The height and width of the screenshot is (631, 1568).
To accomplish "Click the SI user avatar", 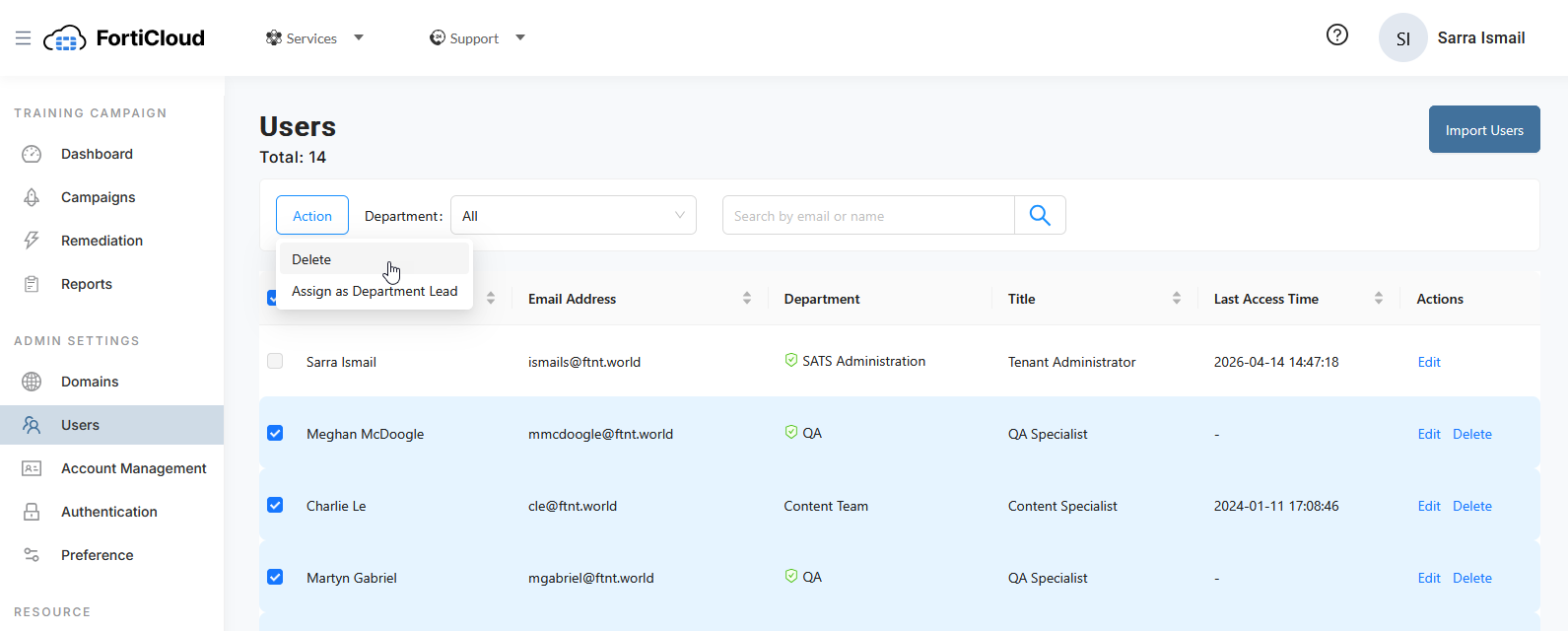I will click(x=1403, y=38).
